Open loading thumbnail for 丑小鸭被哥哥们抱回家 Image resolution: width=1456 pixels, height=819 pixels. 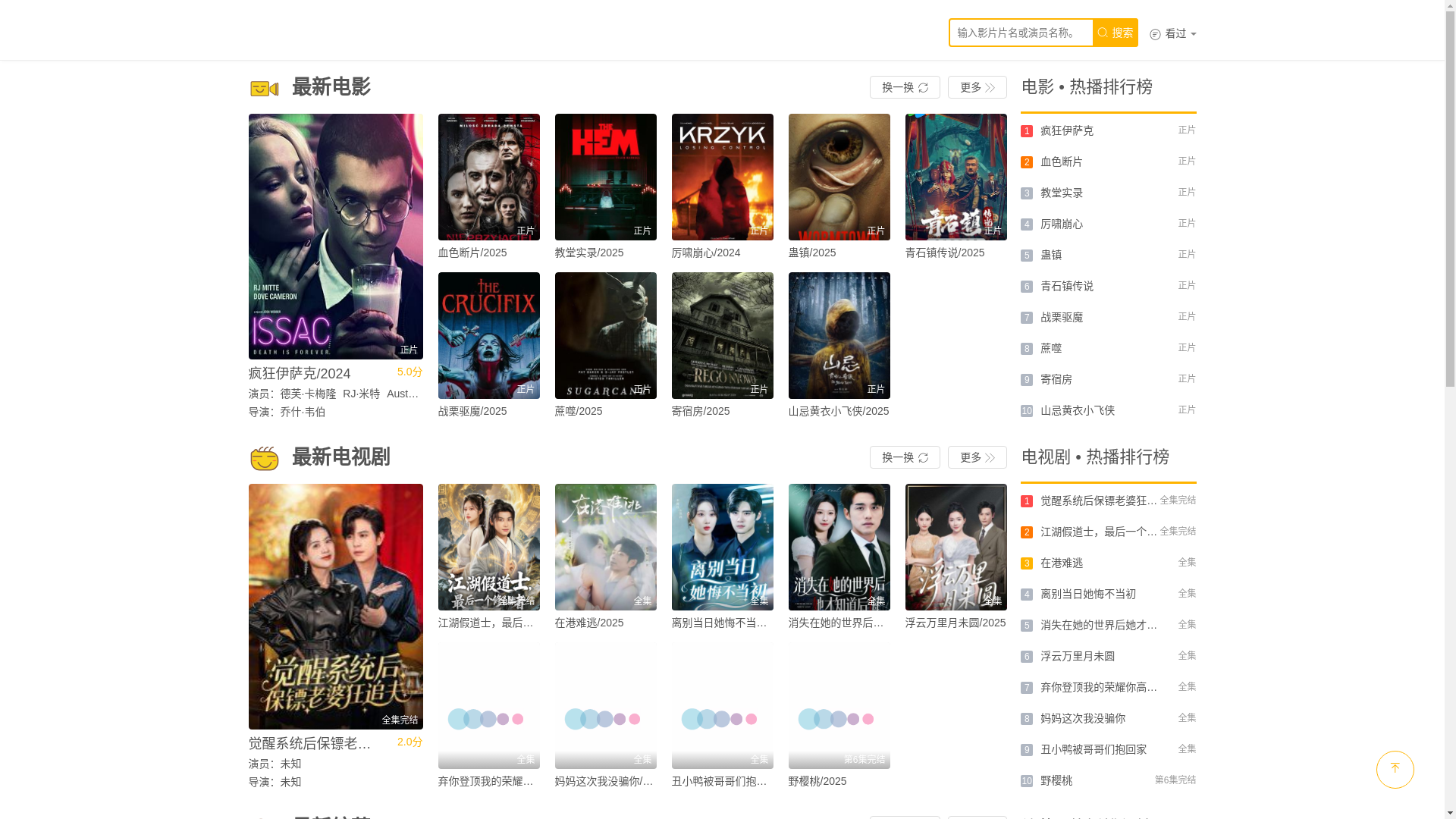723,705
